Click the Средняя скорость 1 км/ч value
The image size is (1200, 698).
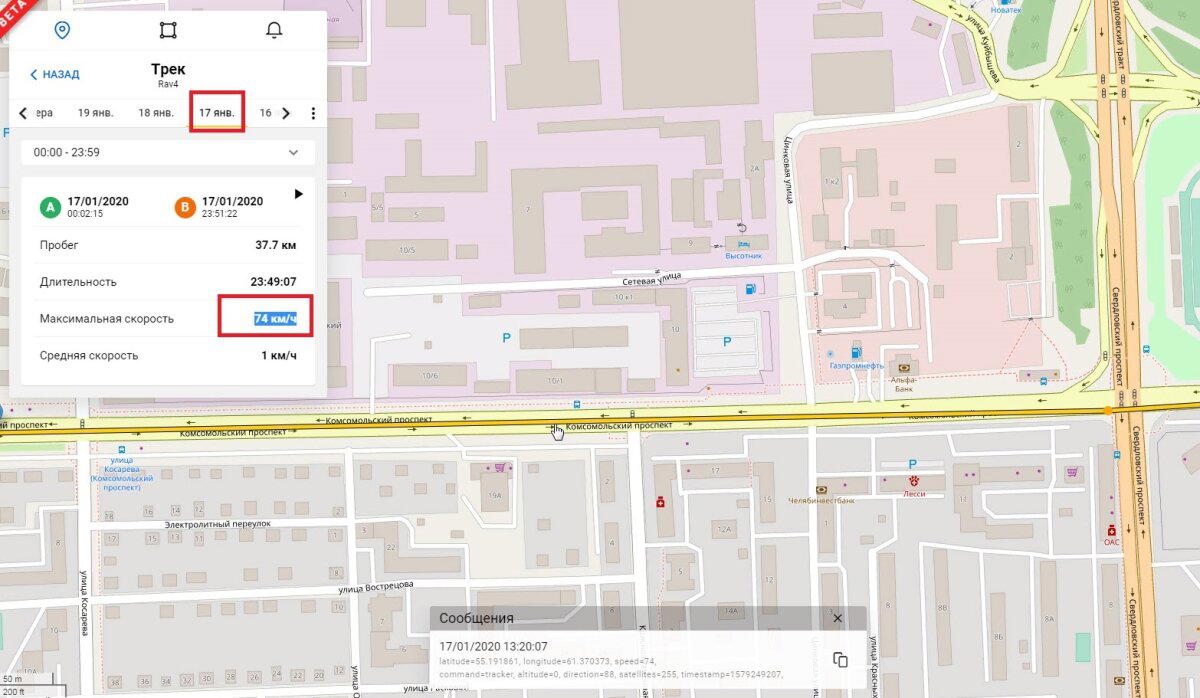click(x=279, y=355)
